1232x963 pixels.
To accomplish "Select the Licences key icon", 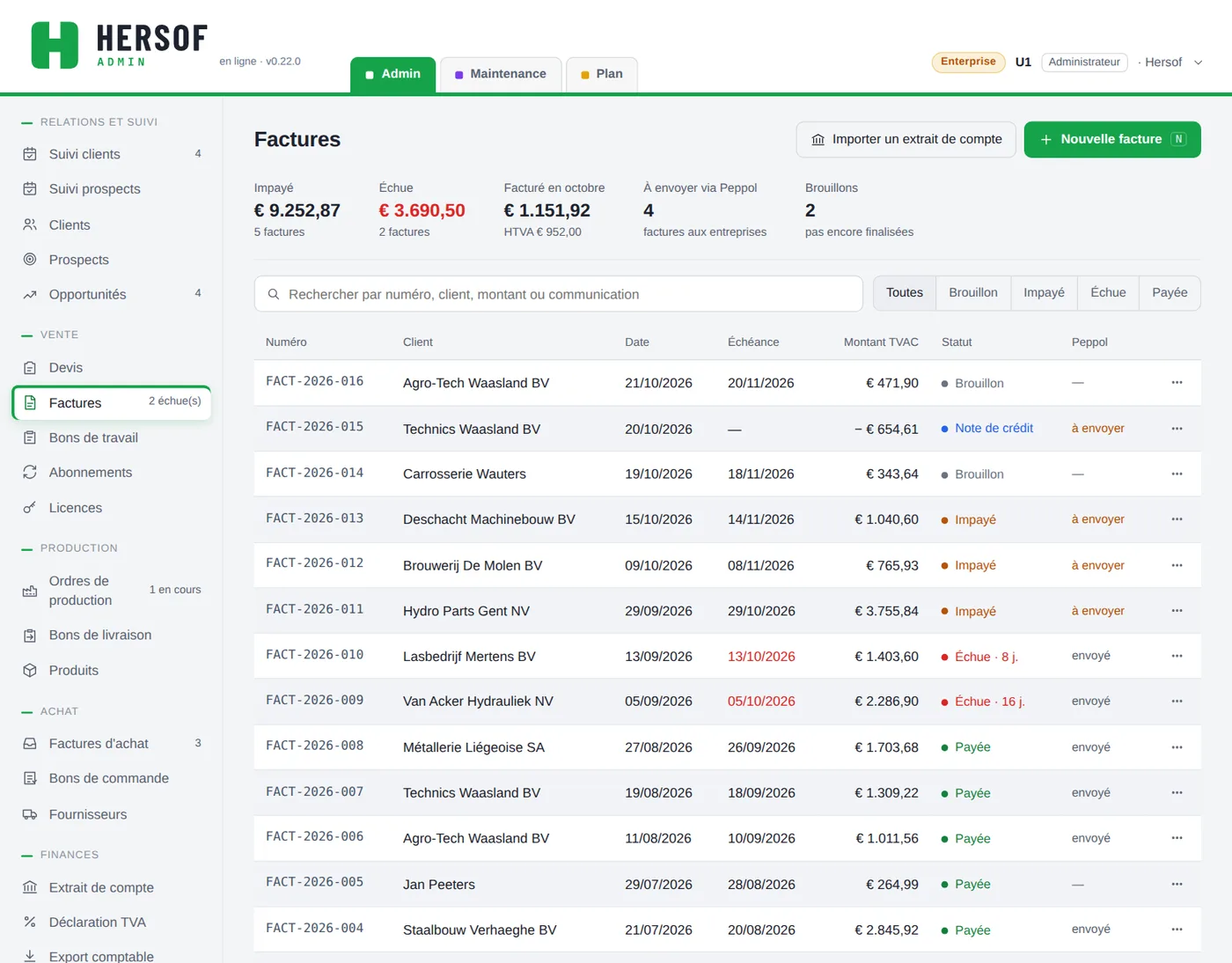I will click(30, 508).
